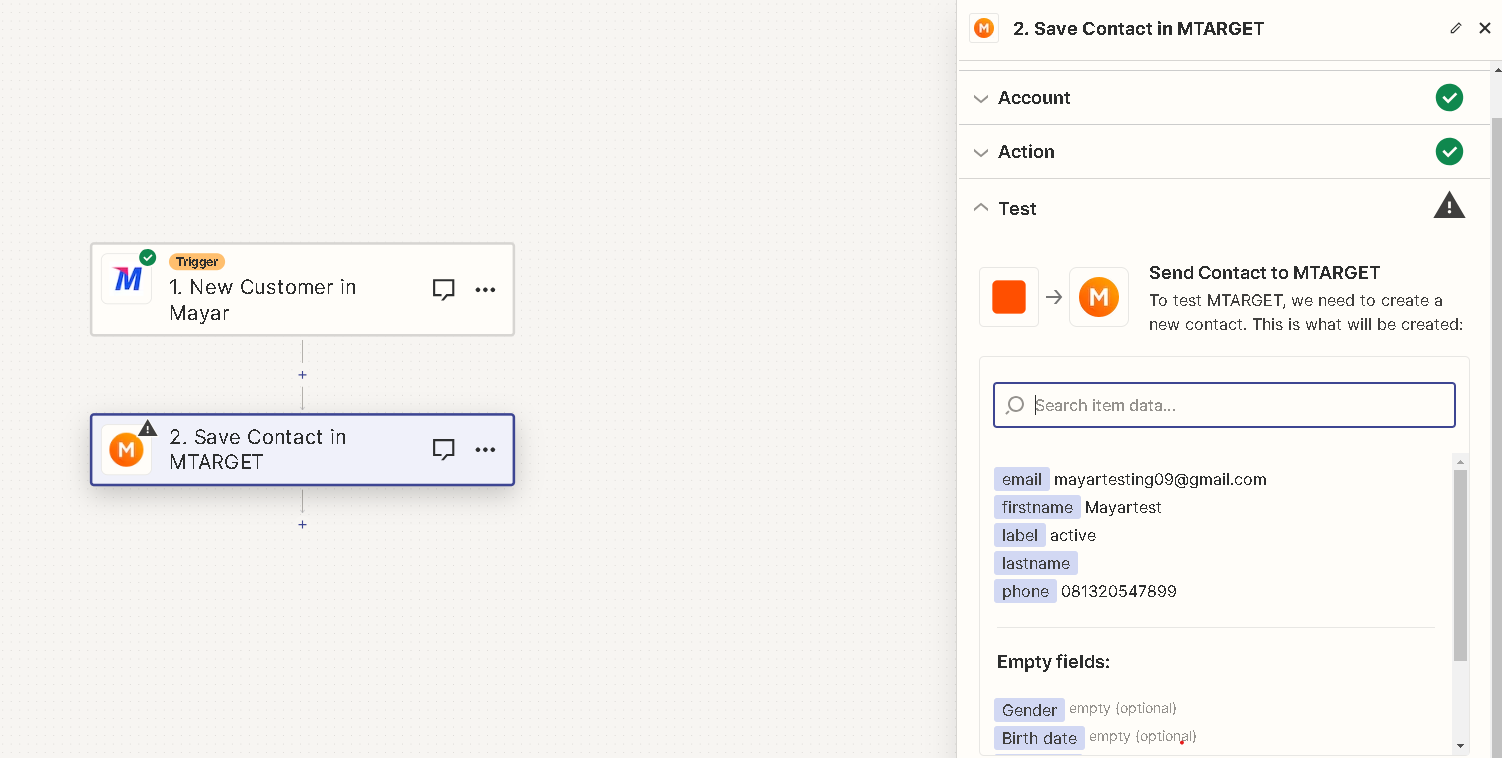Click the green checkmark on Account row
This screenshot has width=1502, height=758.
click(1449, 98)
